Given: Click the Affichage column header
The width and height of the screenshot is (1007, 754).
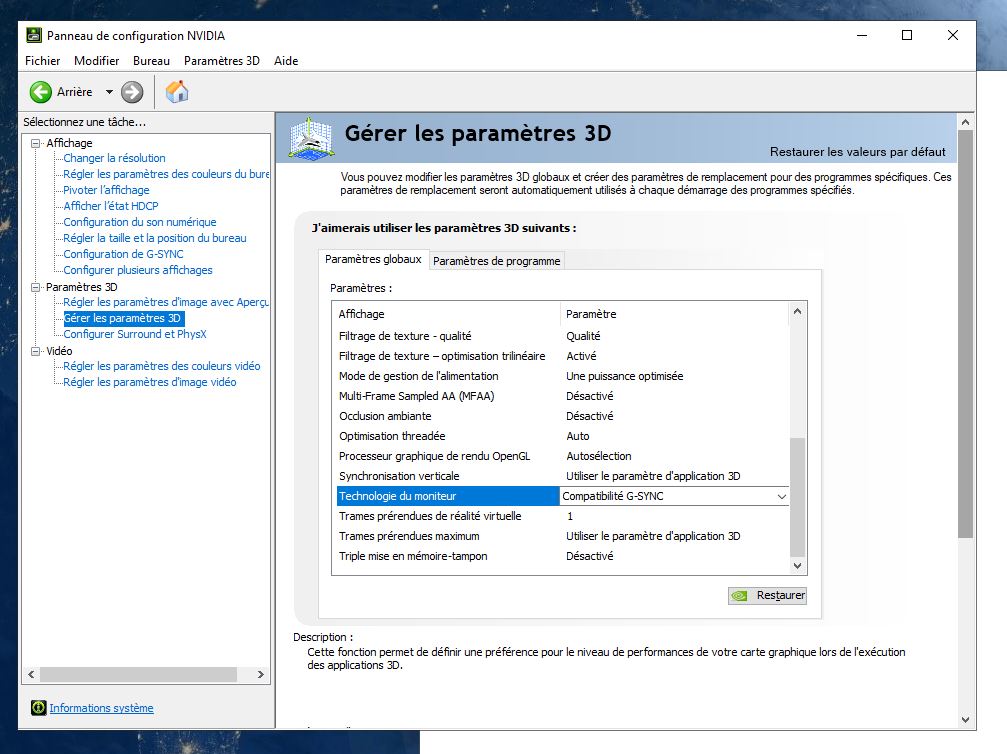Looking at the screenshot, I should [x=448, y=314].
